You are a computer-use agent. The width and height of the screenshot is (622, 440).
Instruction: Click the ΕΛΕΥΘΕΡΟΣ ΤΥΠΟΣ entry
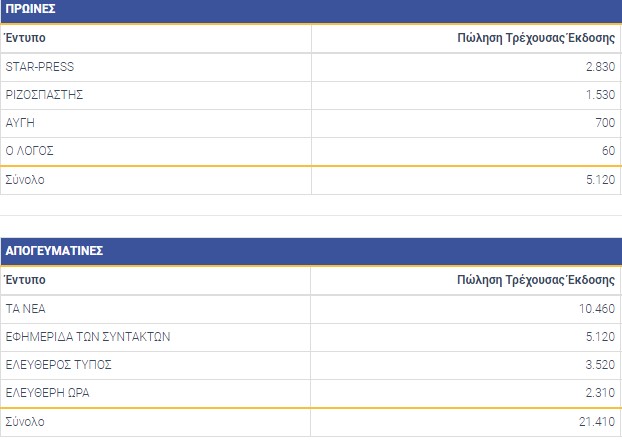57,364
